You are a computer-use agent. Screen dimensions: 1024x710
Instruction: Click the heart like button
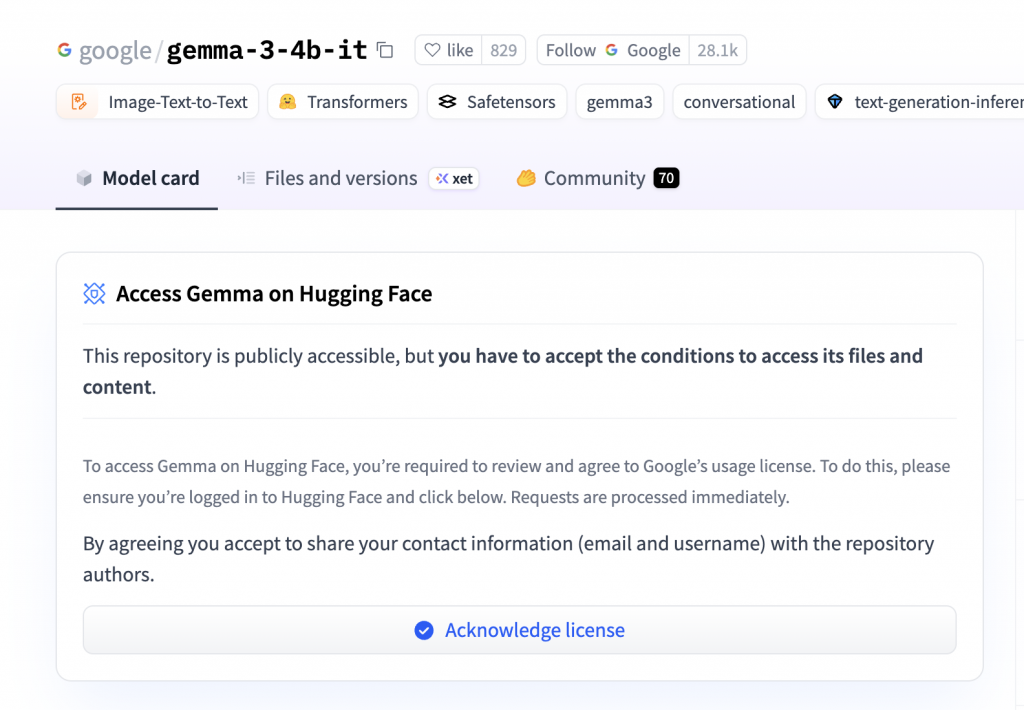[449, 50]
